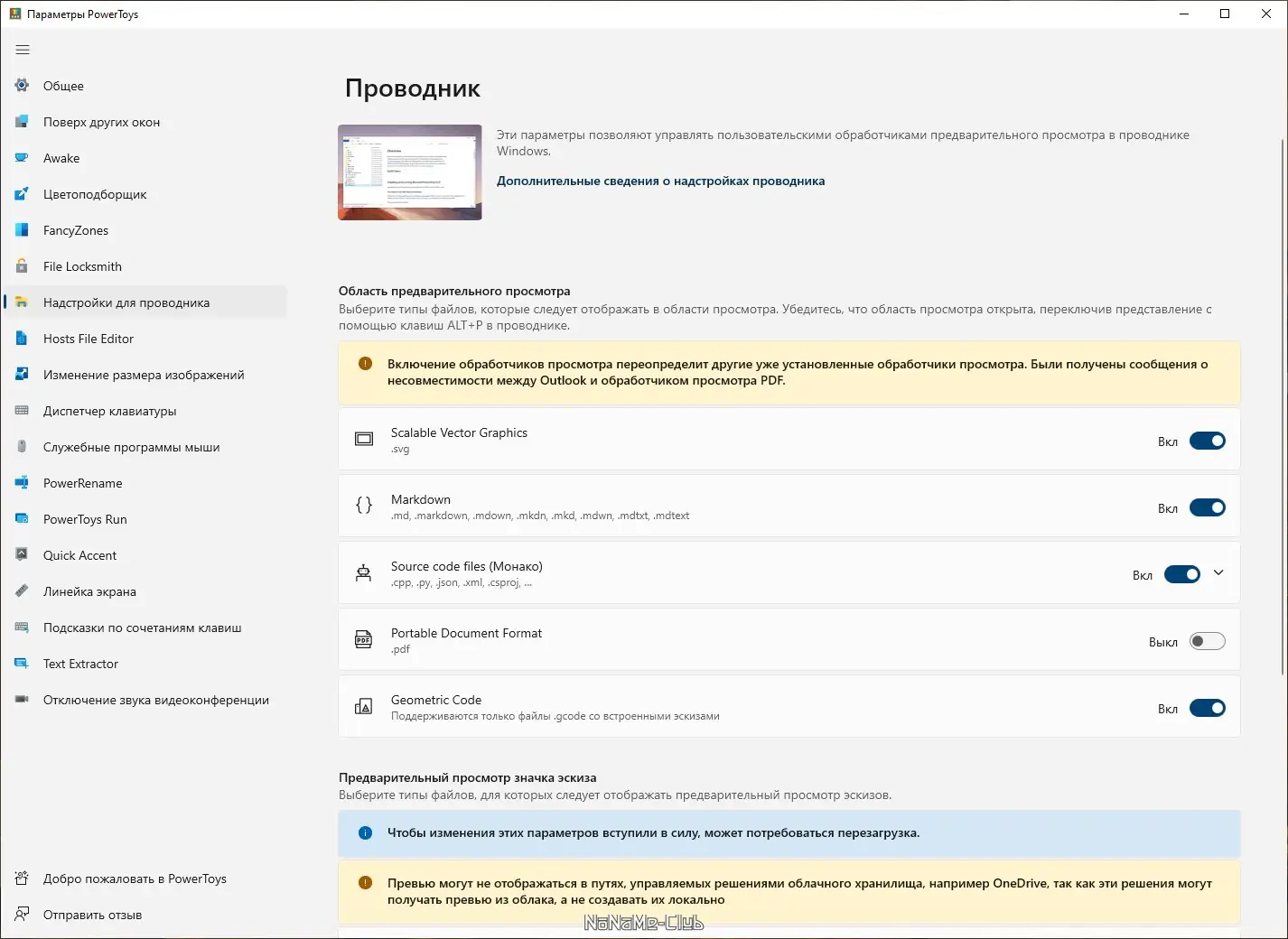Expand Source code files (Монако) options
The image size is (1288, 939).
[1218, 573]
